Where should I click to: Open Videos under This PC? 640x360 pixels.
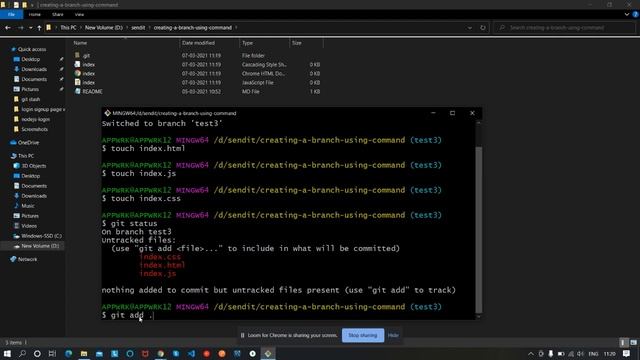29,226
